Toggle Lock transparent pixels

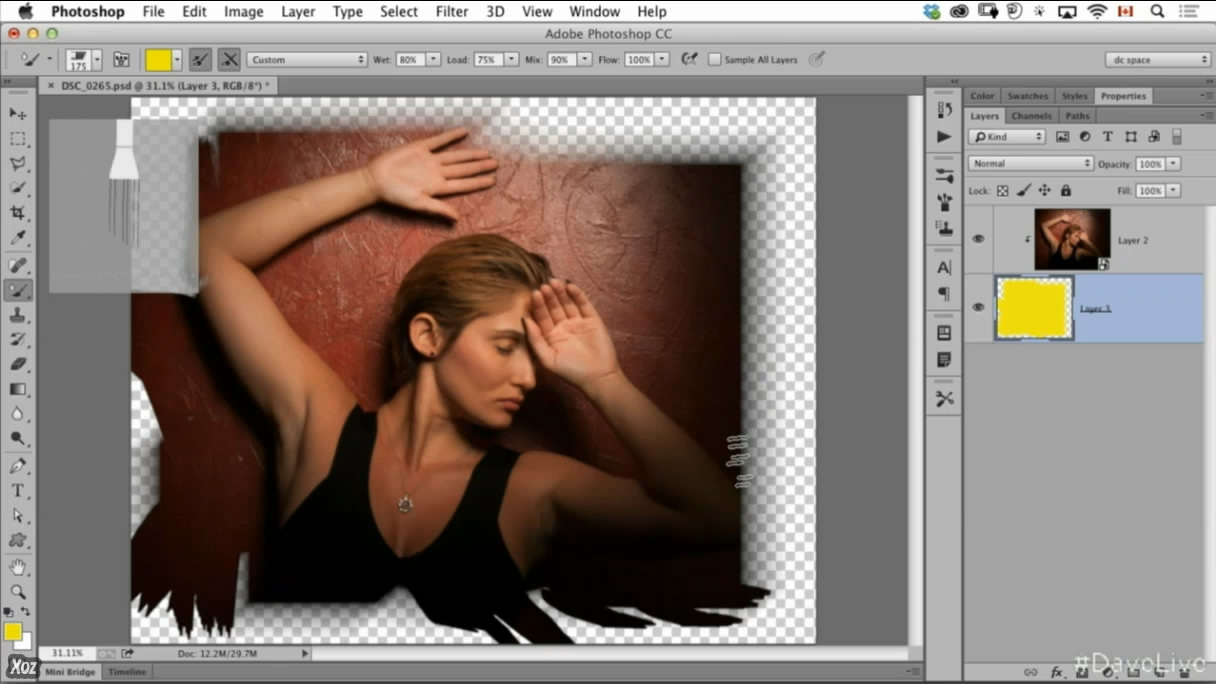tap(1003, 190)
